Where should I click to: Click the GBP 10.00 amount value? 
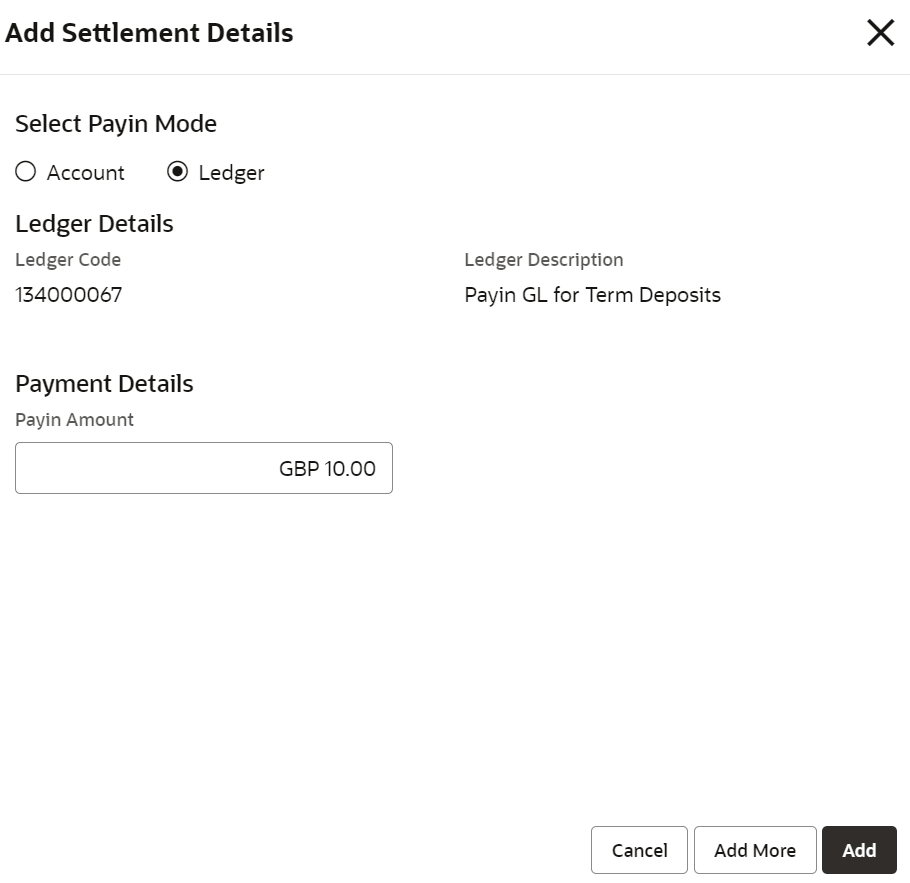(x=327, y=469)
